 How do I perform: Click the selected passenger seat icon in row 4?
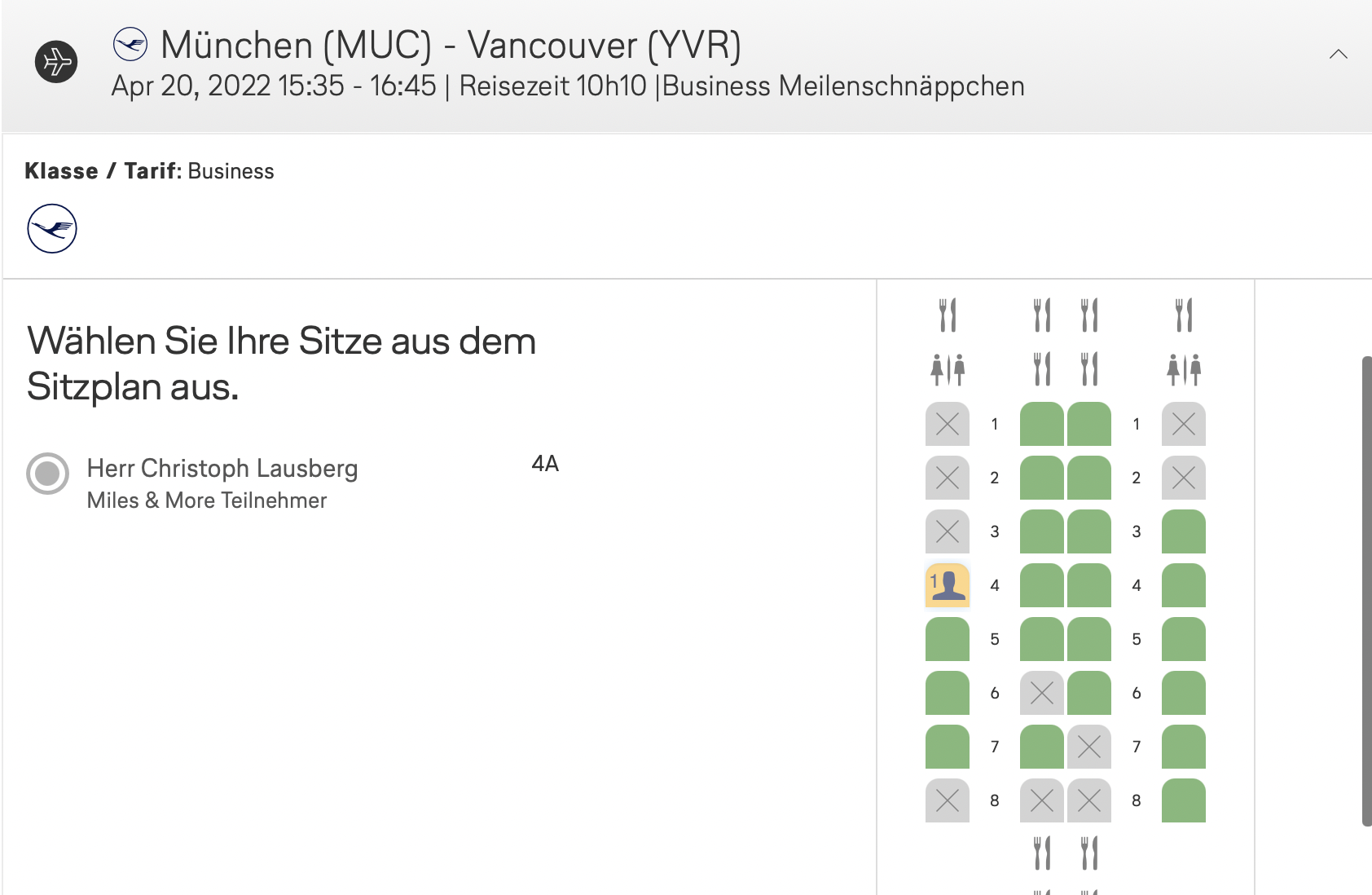(948, 585)
